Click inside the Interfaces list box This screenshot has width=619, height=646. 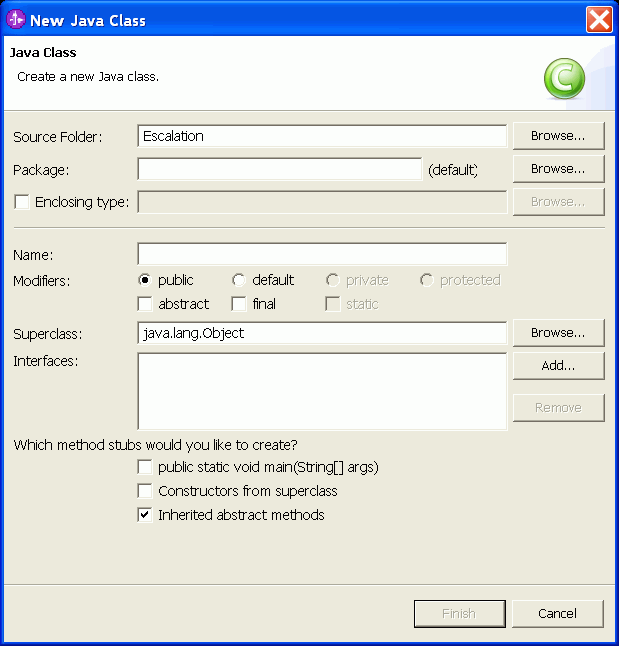[x=322, y=391]
